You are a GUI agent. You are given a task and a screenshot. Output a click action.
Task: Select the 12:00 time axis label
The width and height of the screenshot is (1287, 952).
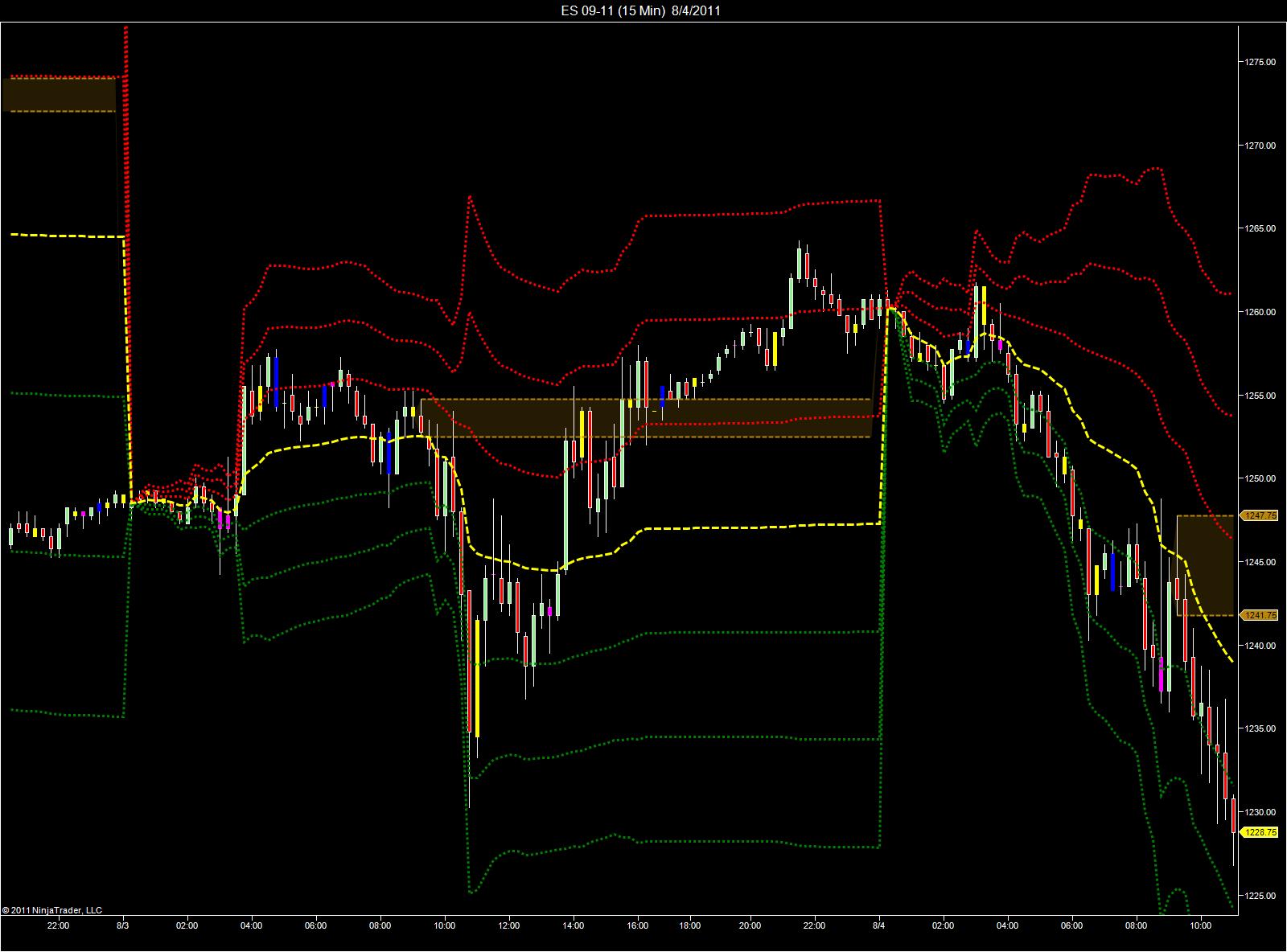[x=509, y=925]
